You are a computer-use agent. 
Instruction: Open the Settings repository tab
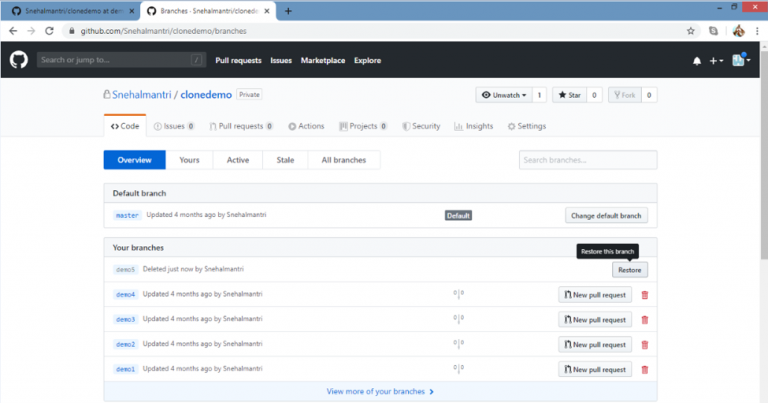pyautogui.click(x=526, y=127)
